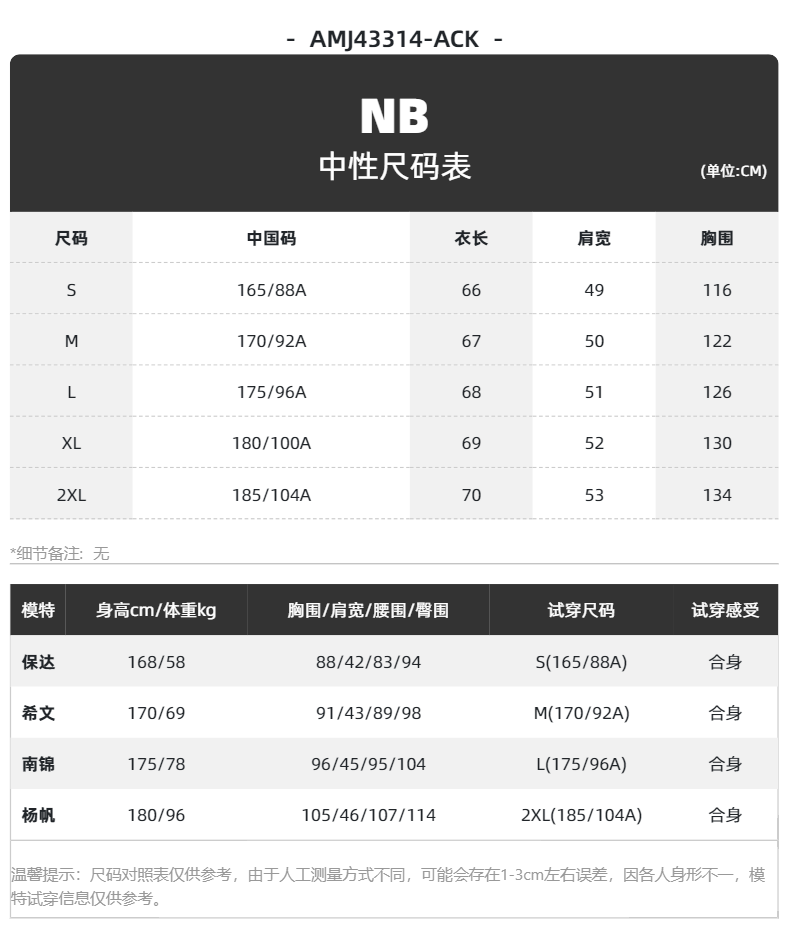
Task: Click the 尺码 column header
Action: pos(71,238)
